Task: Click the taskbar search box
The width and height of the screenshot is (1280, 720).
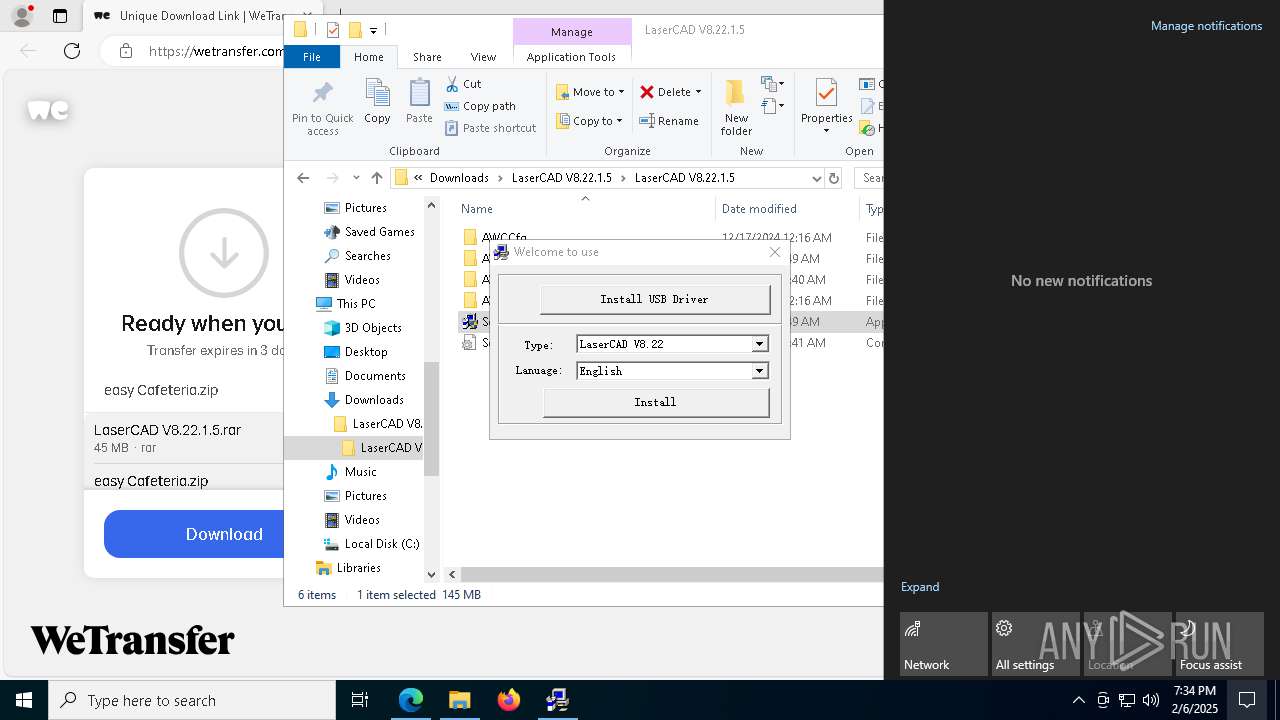Action: click(192, 700)
